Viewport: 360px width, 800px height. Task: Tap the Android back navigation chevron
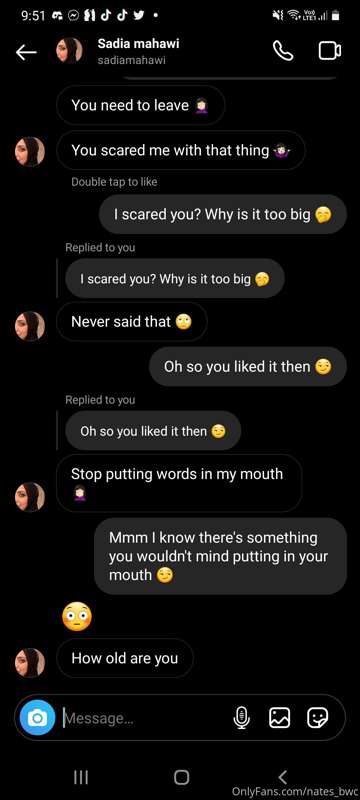click(282, 777)
